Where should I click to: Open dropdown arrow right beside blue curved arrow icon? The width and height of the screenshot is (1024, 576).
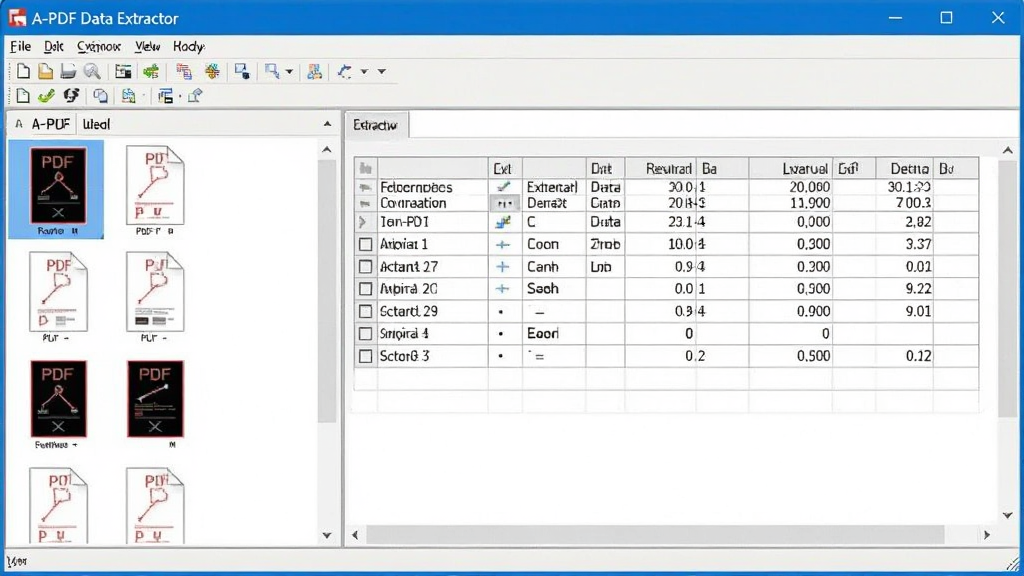click(x=364, y=71)
